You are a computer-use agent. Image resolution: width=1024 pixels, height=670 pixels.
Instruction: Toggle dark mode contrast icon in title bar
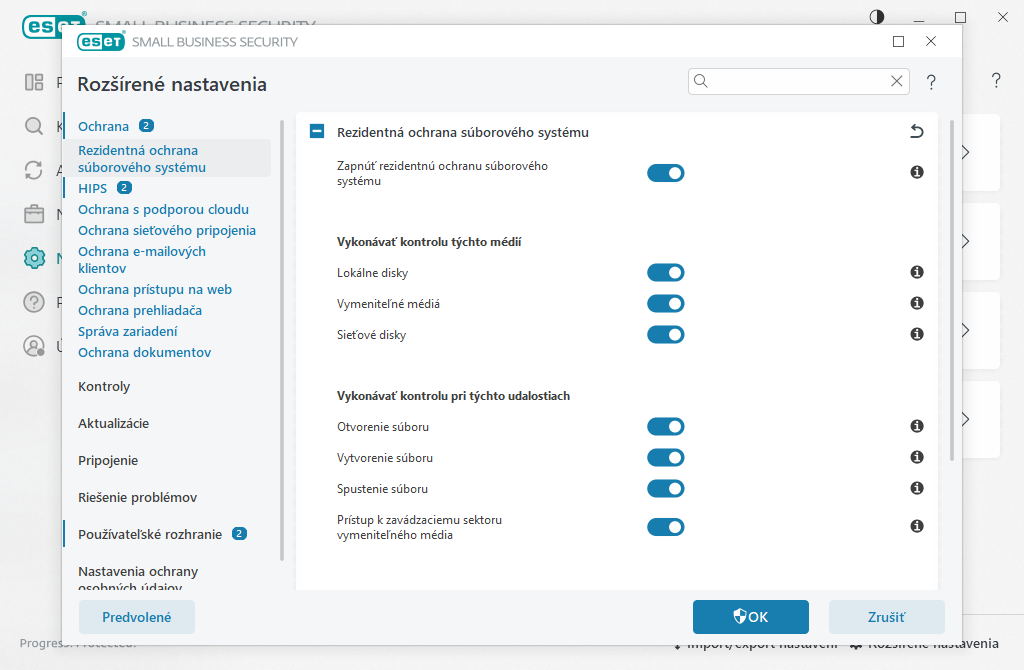click(x=877, y=17)
